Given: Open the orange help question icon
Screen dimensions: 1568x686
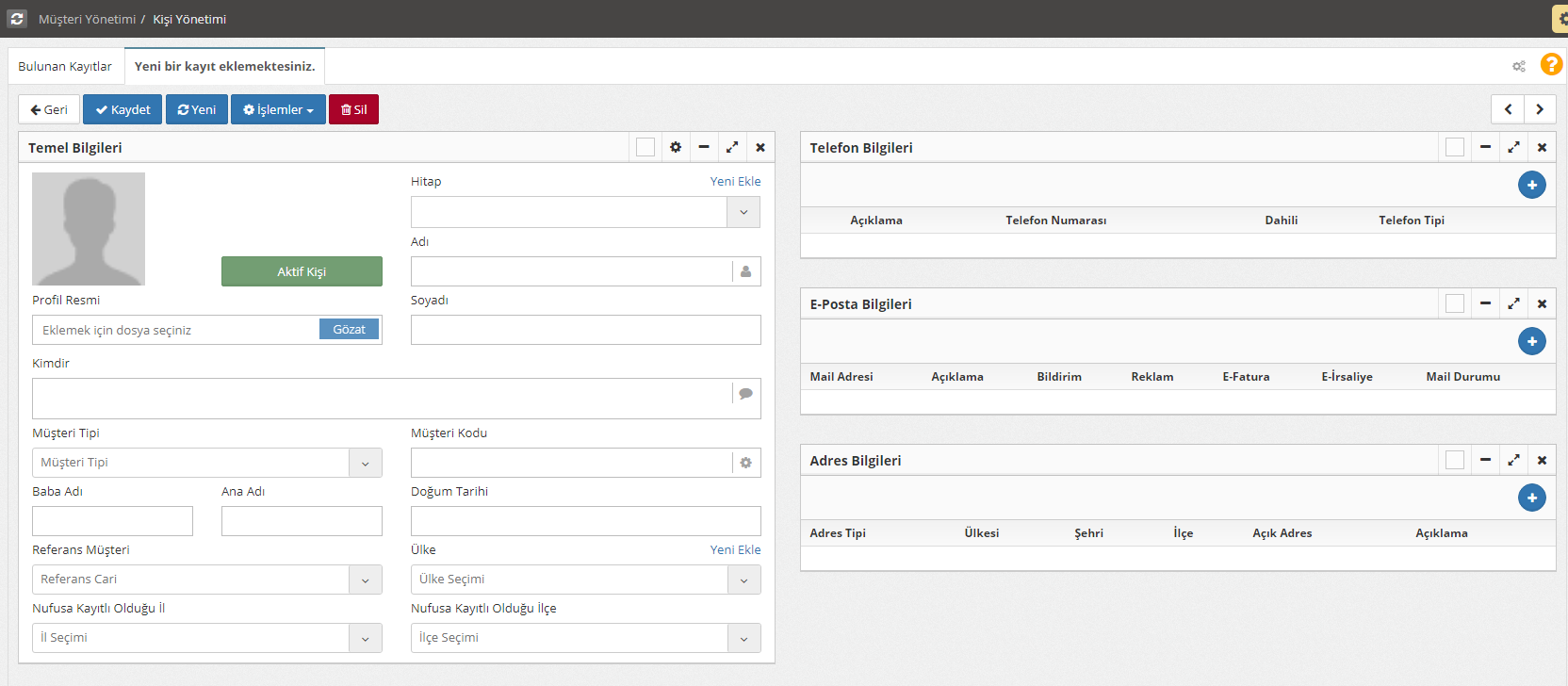Looking at the screenshot, I should (1551, 64).
